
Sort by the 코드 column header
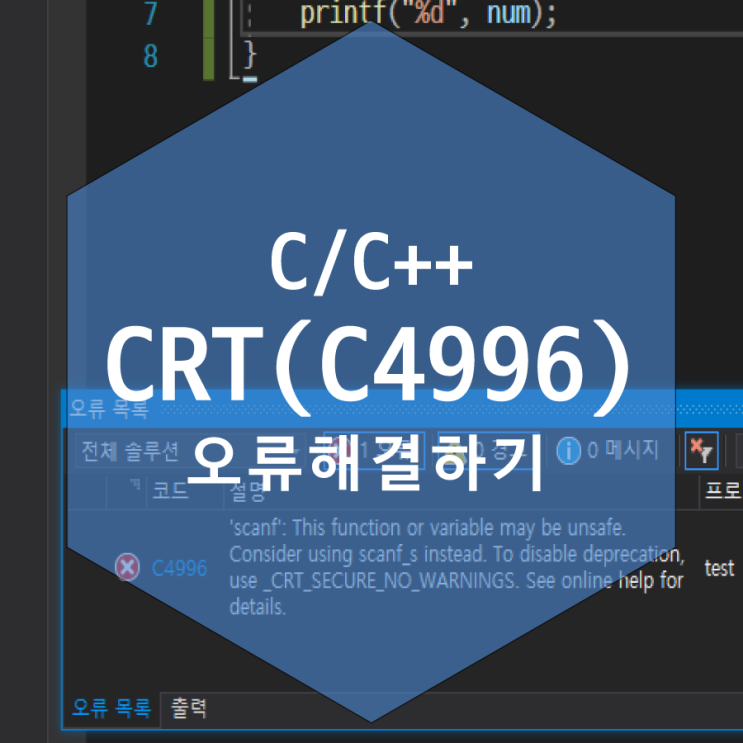point(170,491)
